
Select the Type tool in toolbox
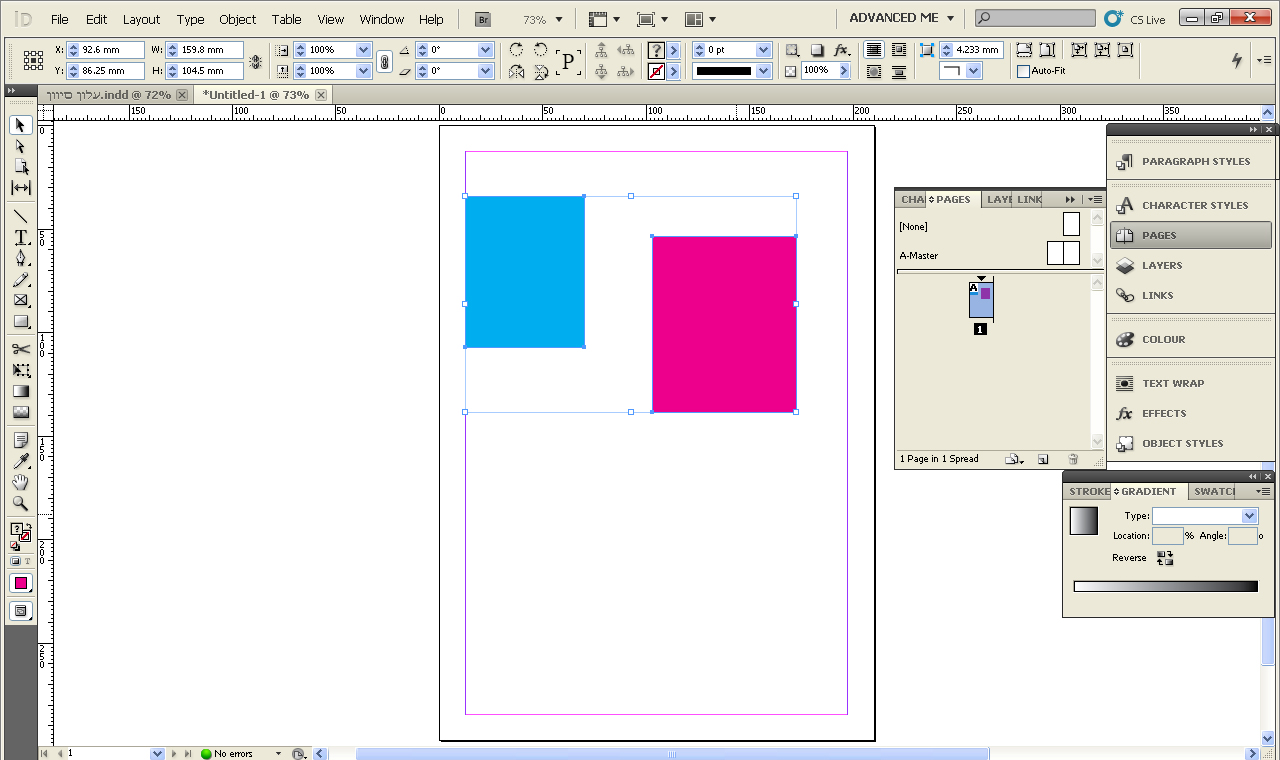20,237
